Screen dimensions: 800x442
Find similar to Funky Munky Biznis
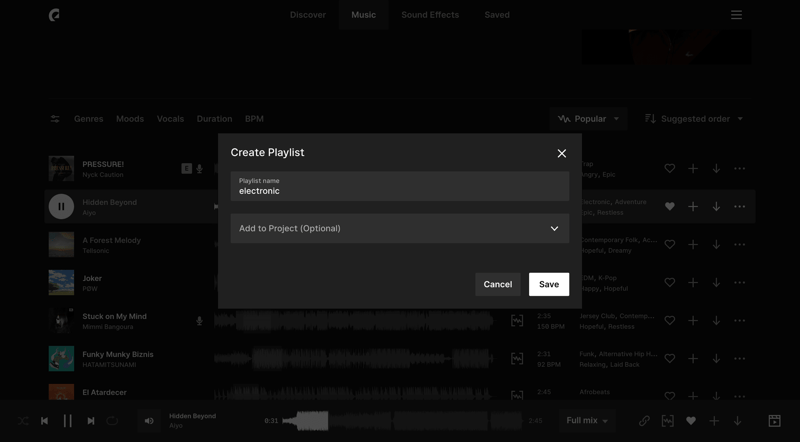[x=517, y=359]
